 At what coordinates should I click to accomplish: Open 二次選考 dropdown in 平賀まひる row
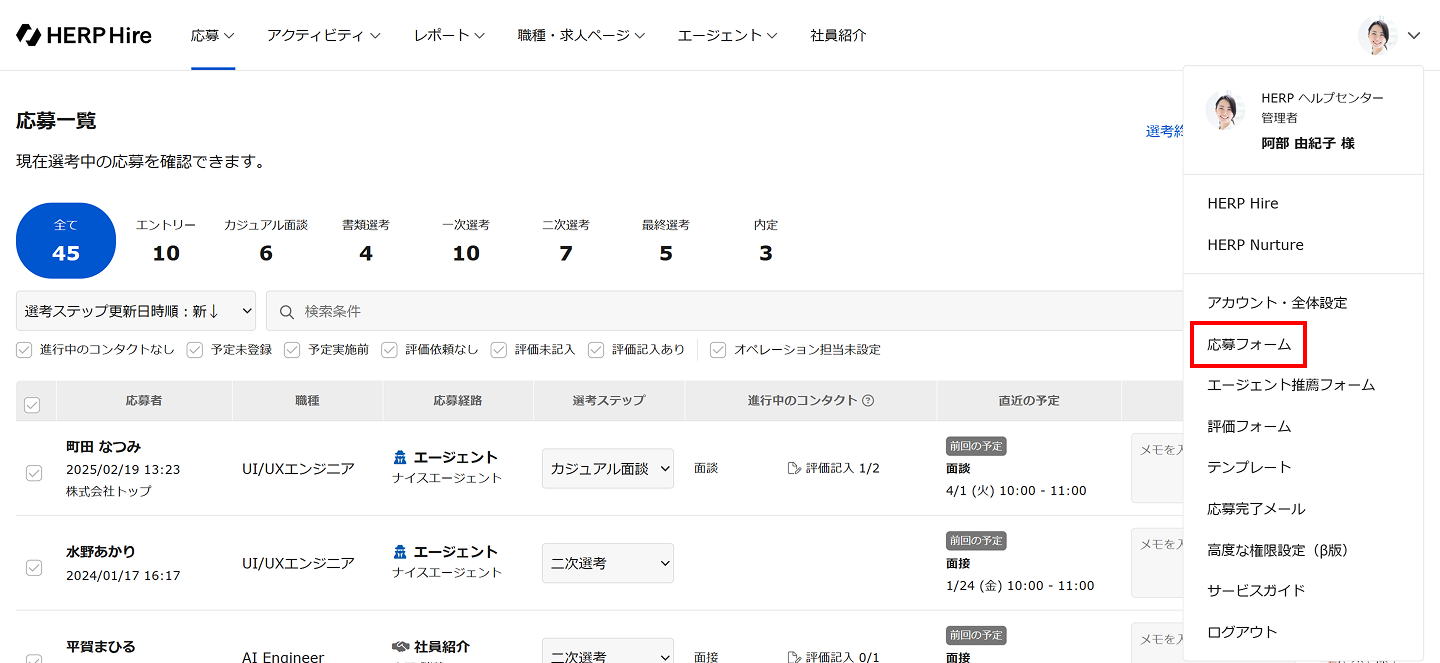pos(608,651)
